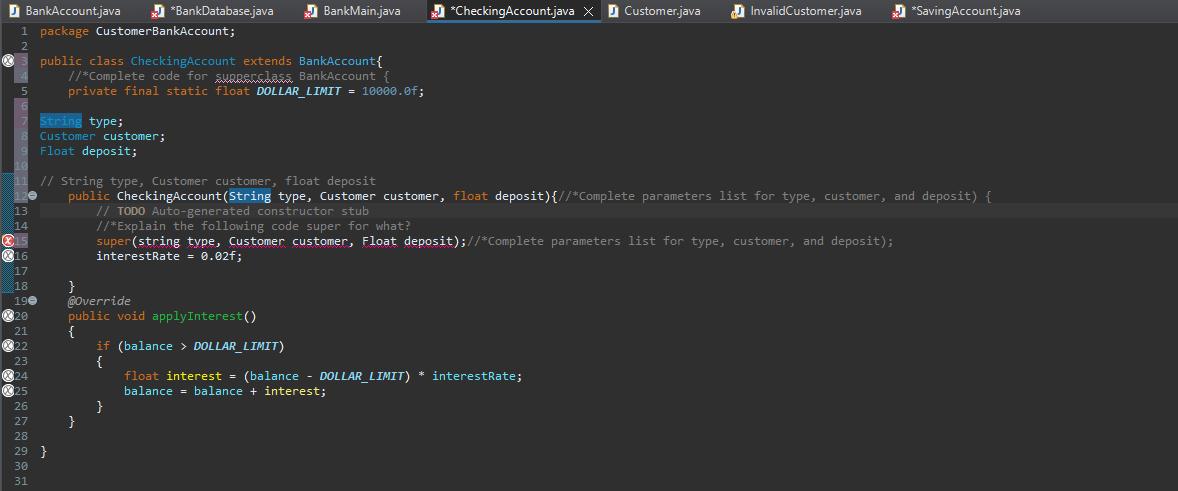
Task: Click the BankDatabase.java error file icon
Action: (x=158, y=11)
